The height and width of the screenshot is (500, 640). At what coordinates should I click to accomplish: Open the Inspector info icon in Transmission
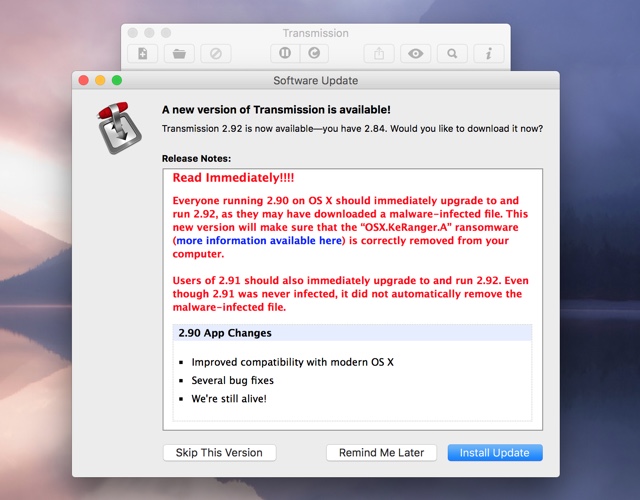point(489,53)
